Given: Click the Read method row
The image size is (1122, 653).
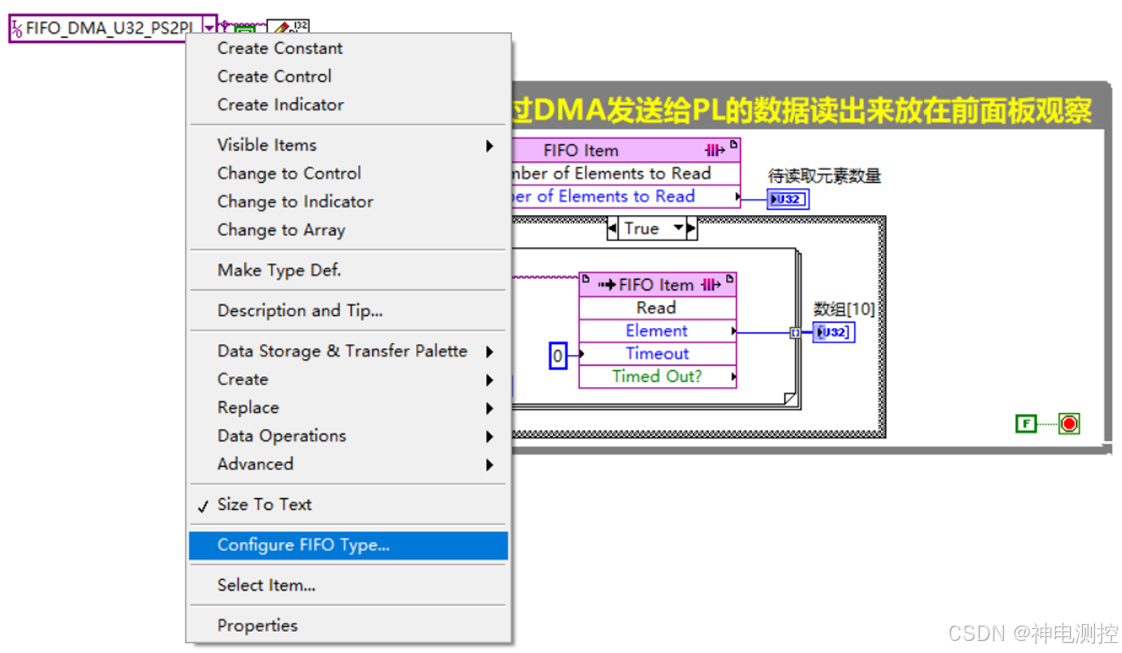Looking at the screenshot, I should click(657, 308).
